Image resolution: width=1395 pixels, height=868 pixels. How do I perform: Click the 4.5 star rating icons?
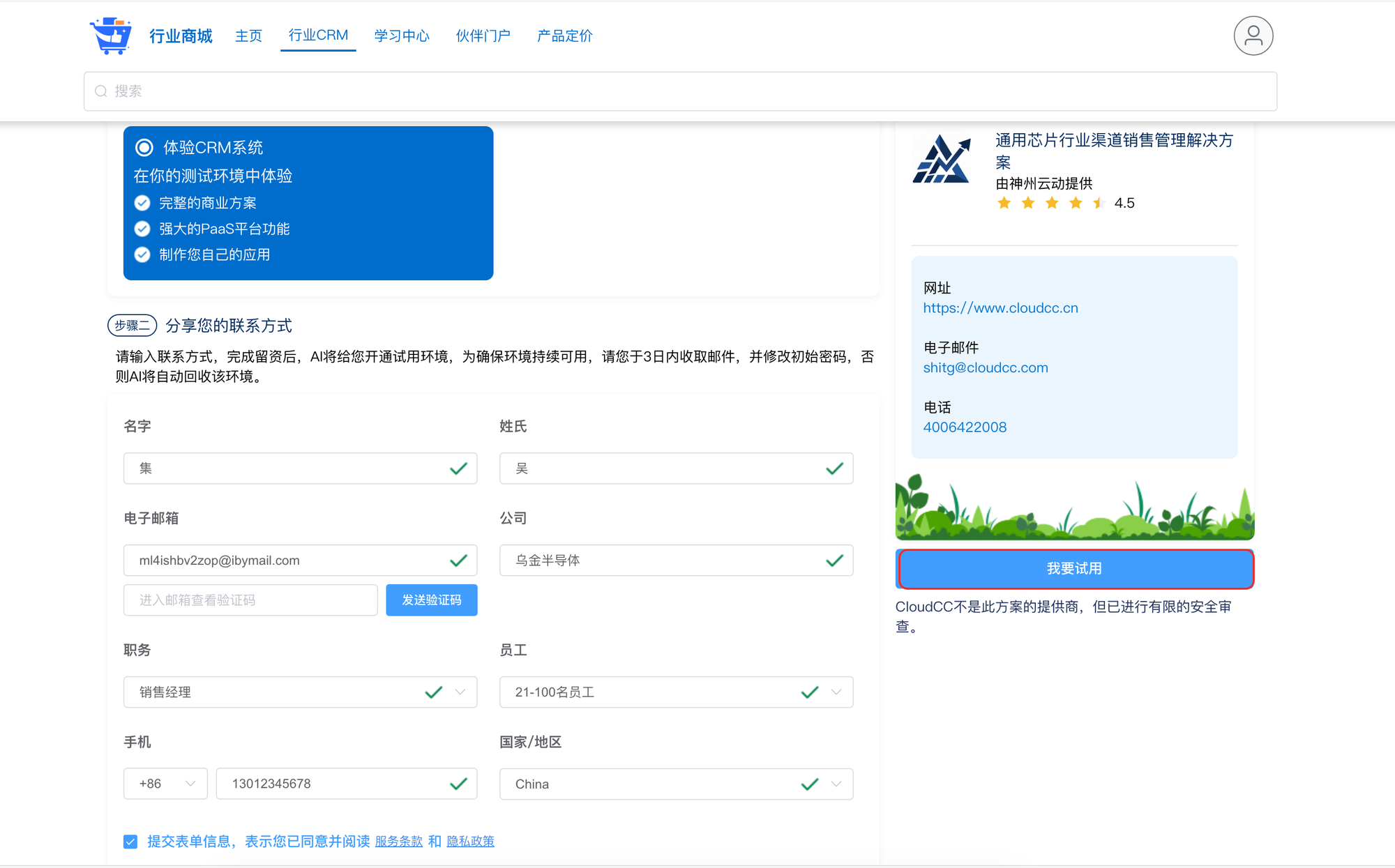click(x=1051, y=203)
